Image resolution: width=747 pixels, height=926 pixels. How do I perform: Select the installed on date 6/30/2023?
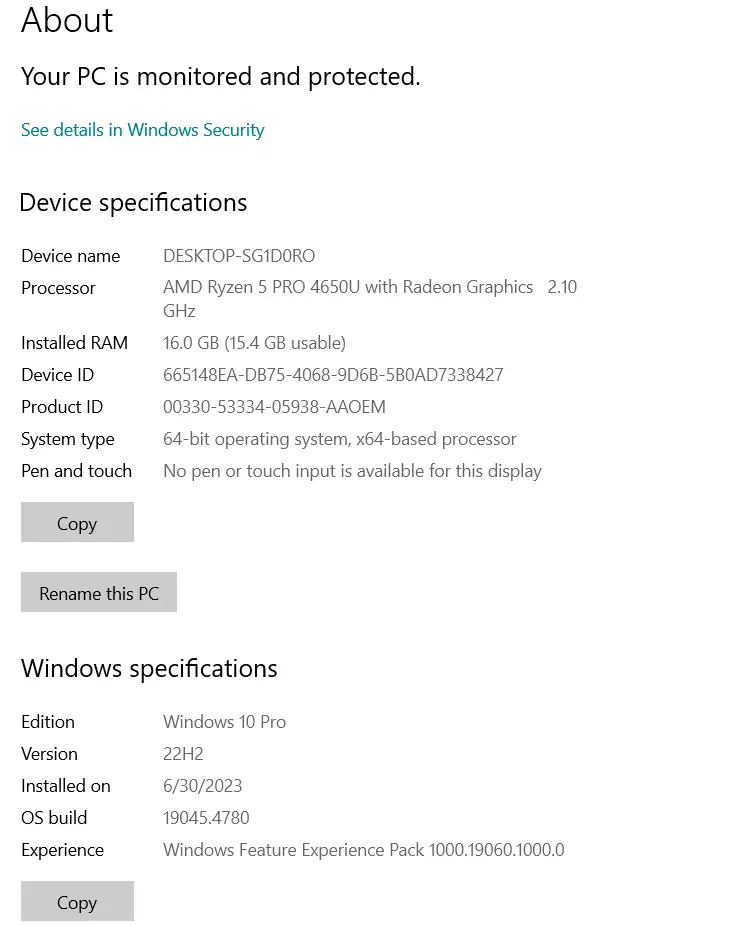click(202, 786)
